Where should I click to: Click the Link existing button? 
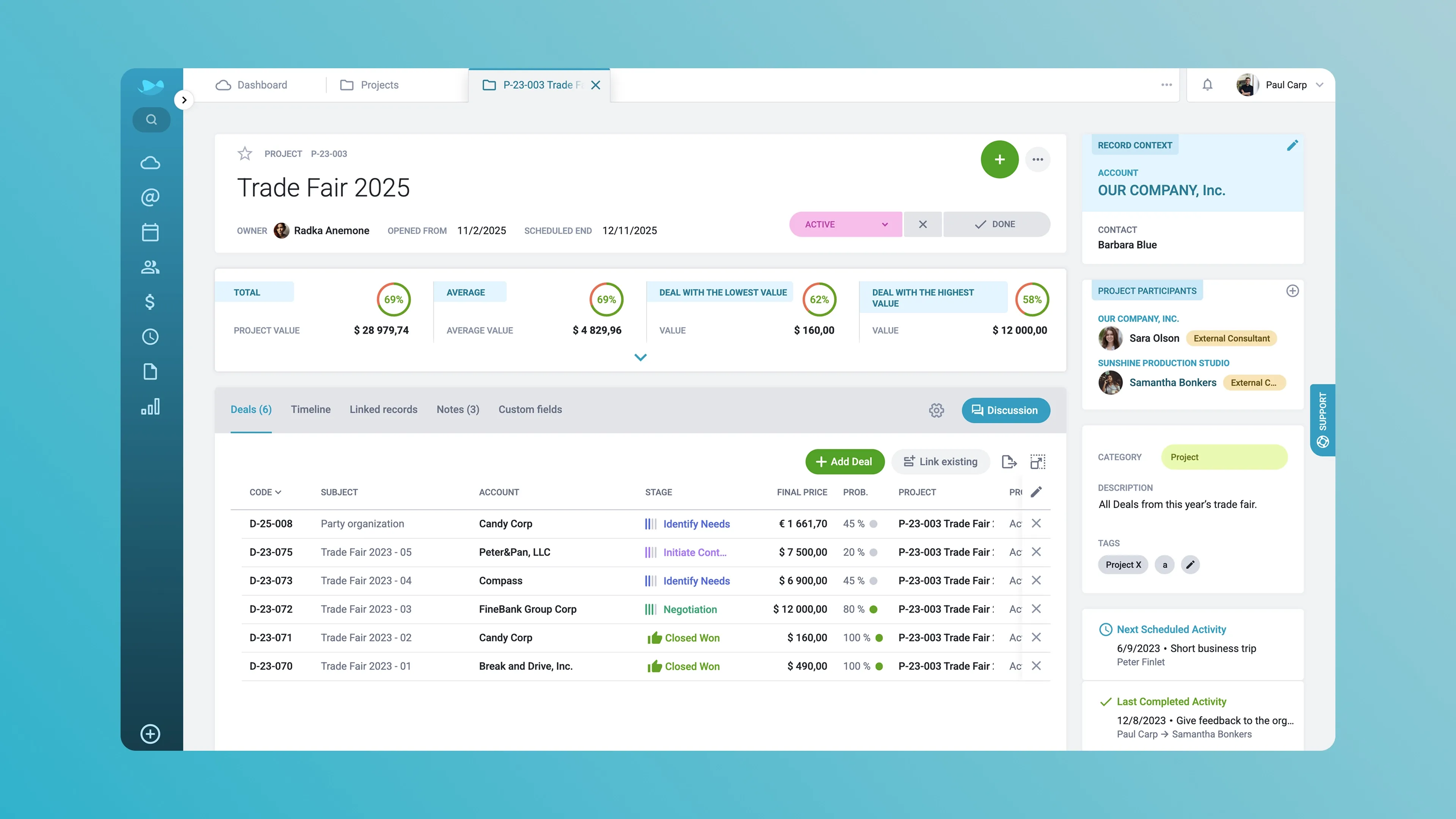click(x=940, y=462)
